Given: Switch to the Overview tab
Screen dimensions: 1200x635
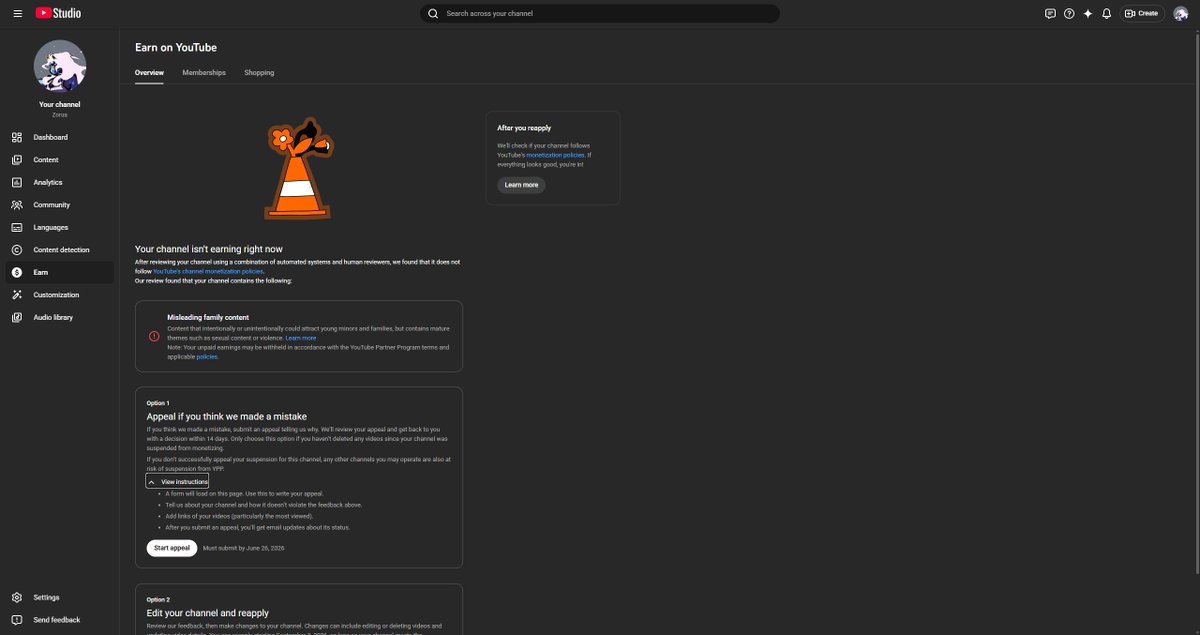Looking at the screenshot, I should click(149, 73).
